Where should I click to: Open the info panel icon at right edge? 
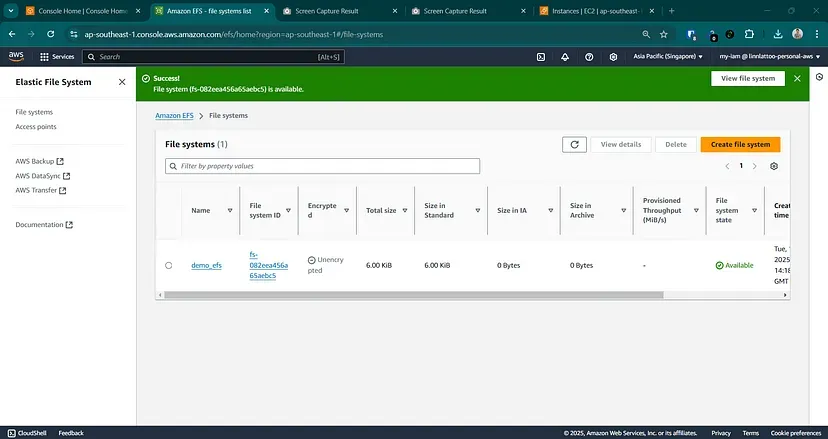[x=819, y=77]
